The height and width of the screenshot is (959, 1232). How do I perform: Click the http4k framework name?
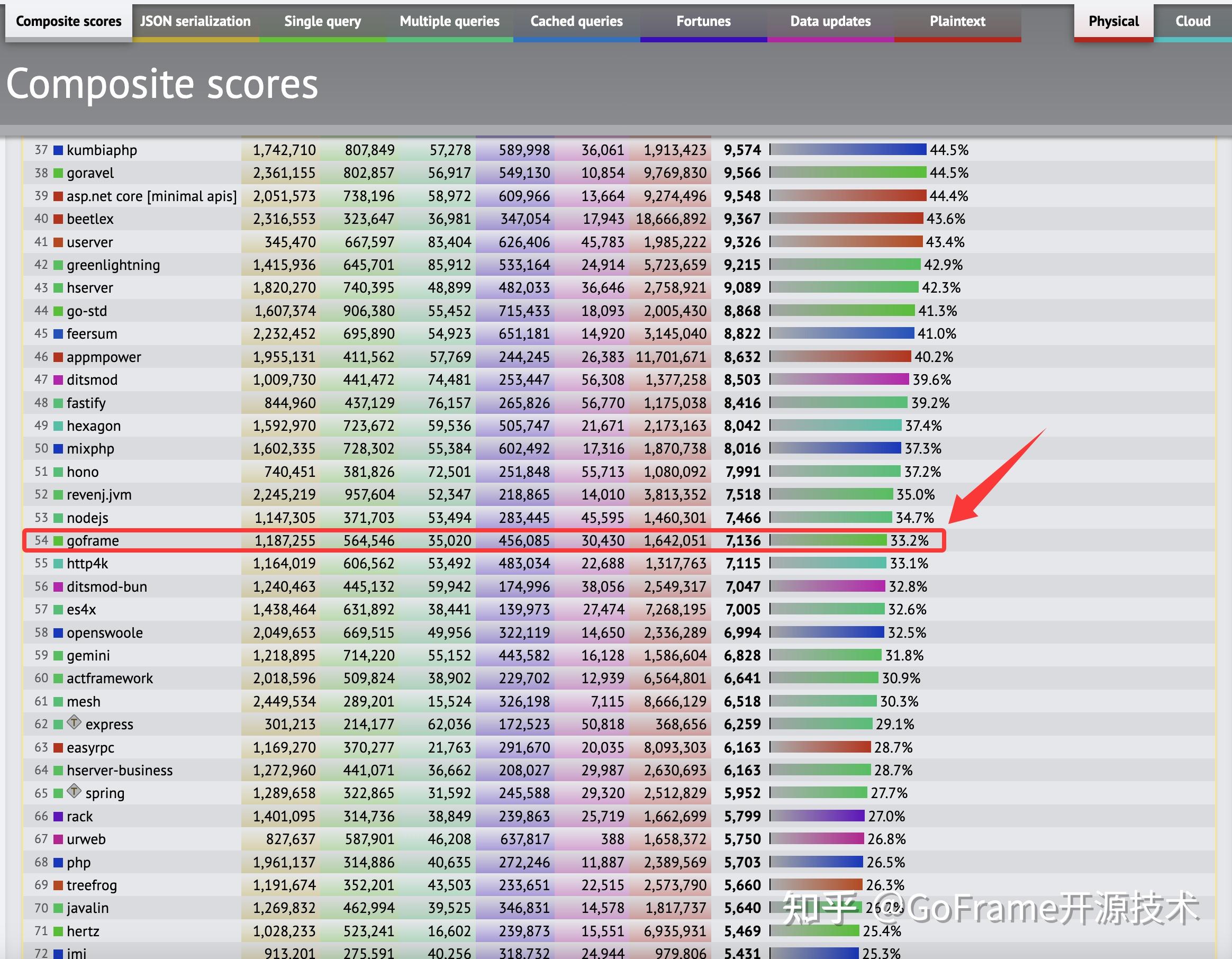(88, 563)
